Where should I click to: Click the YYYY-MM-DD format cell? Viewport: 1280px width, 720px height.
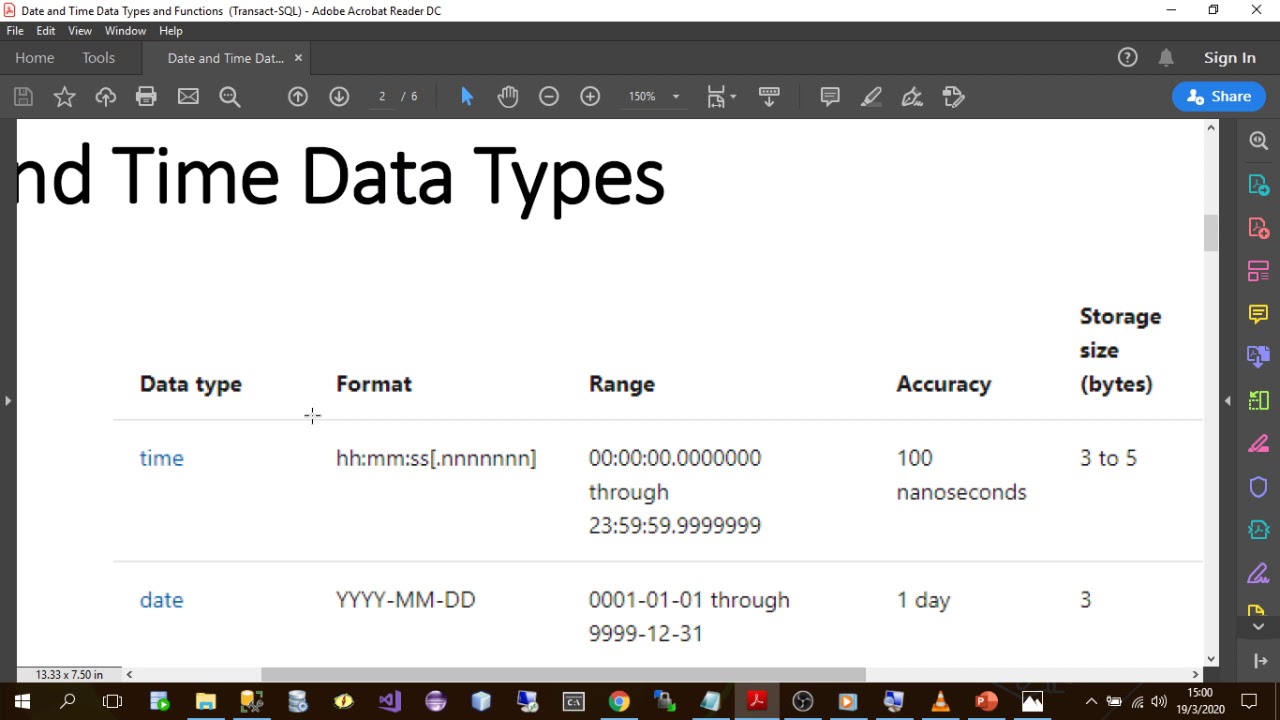pos(406,600)
